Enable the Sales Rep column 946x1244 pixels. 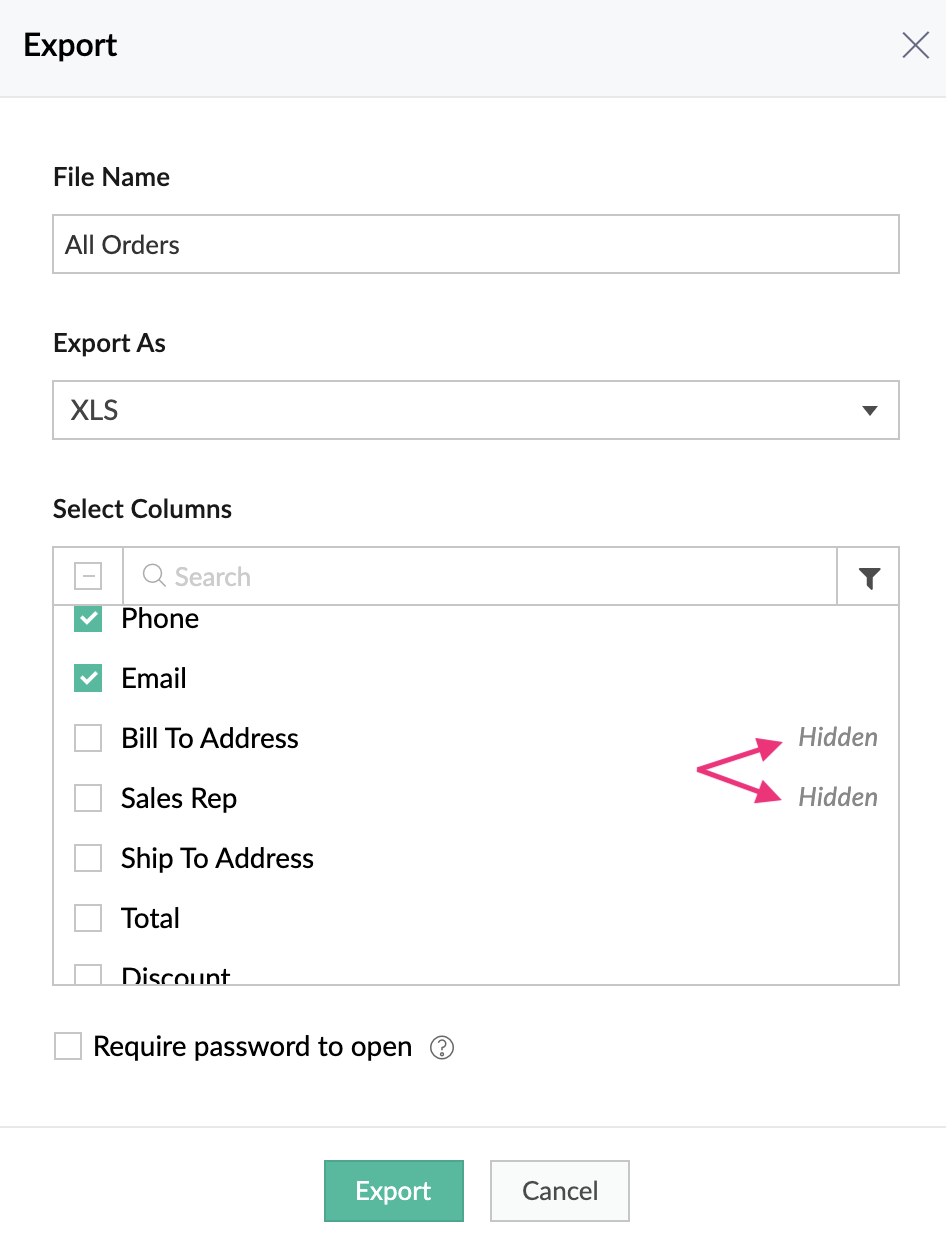[x=88, y=799]
